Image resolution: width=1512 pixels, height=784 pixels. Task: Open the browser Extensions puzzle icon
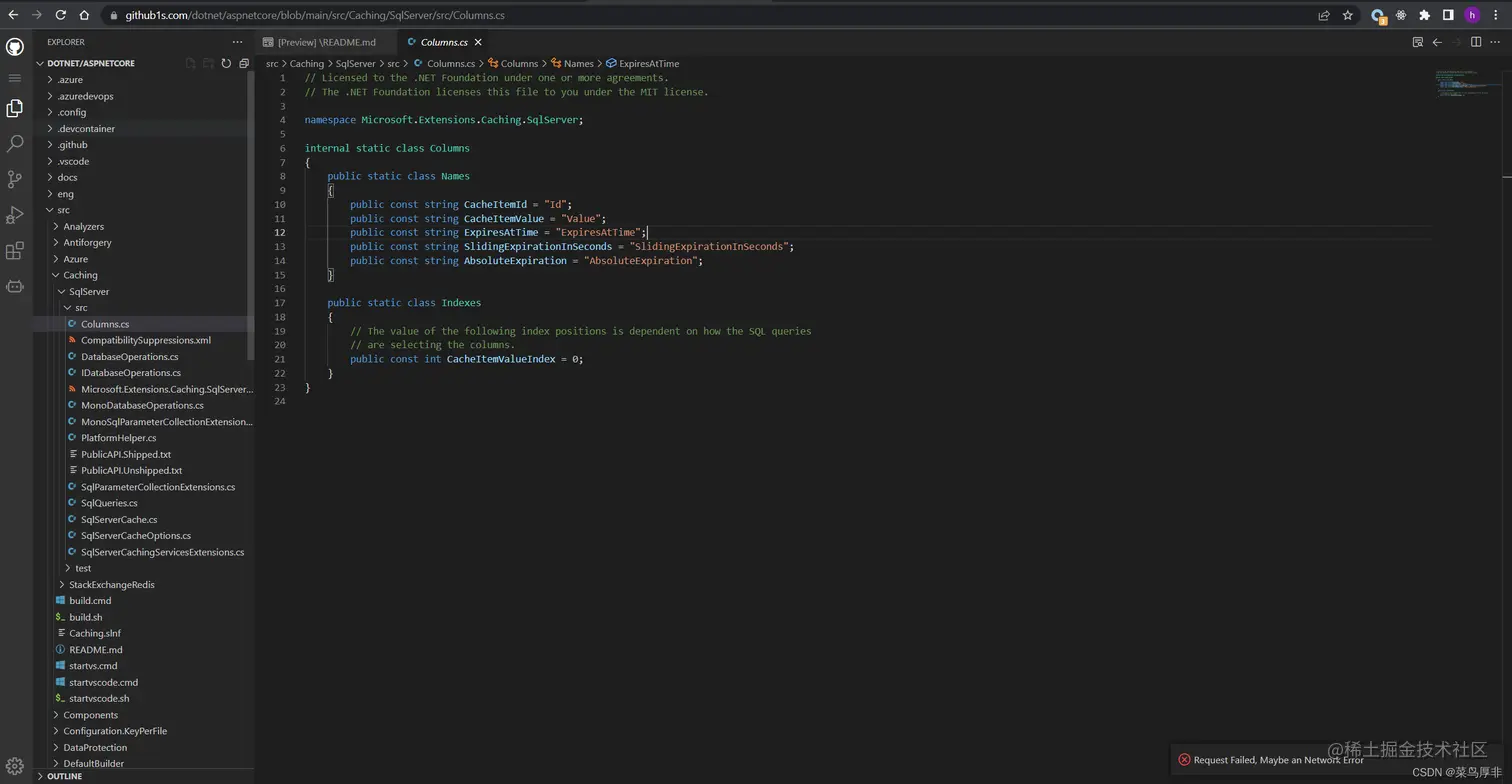[1425, 15]
